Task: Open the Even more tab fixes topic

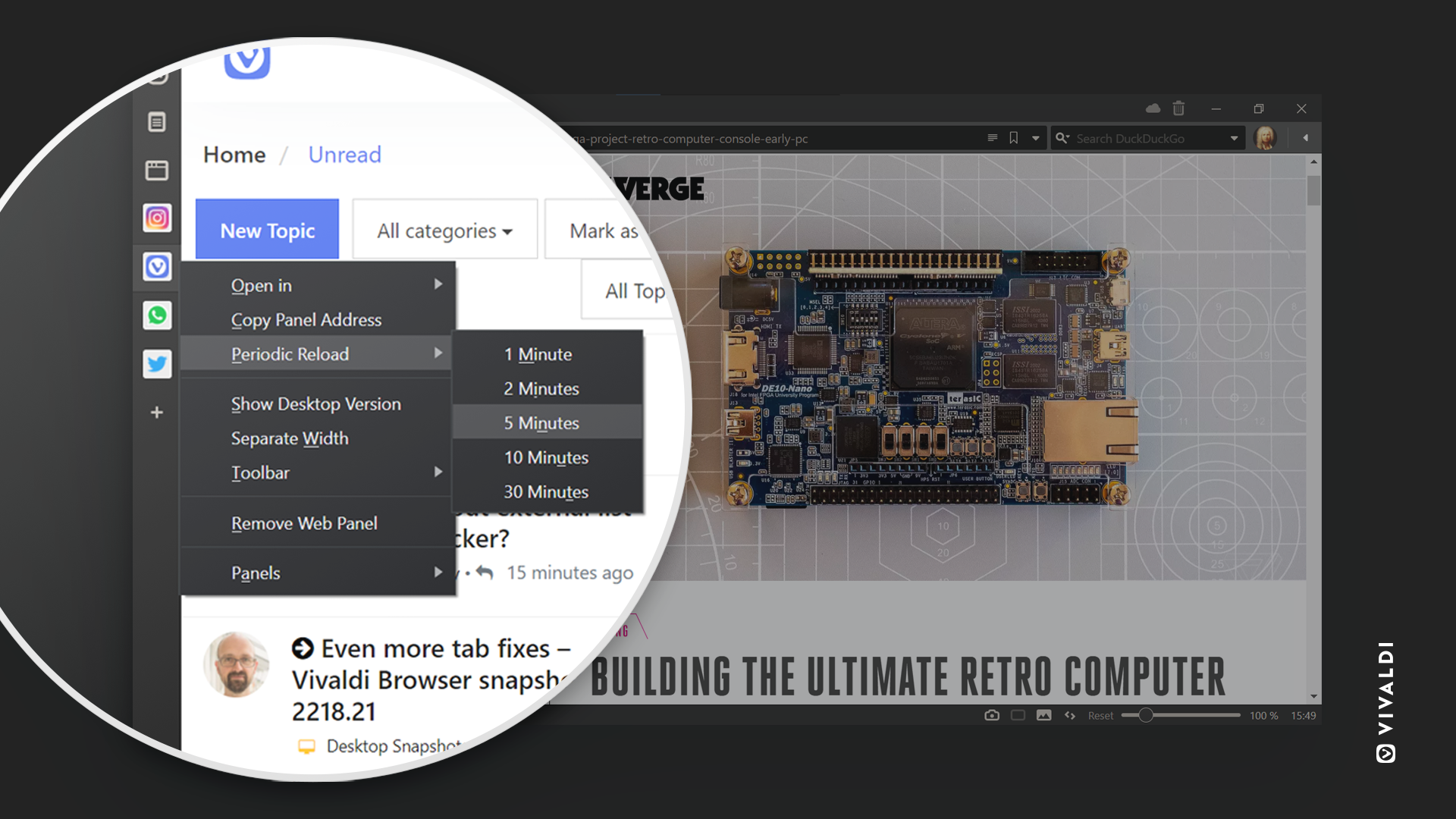Action: tap(431, 679)
